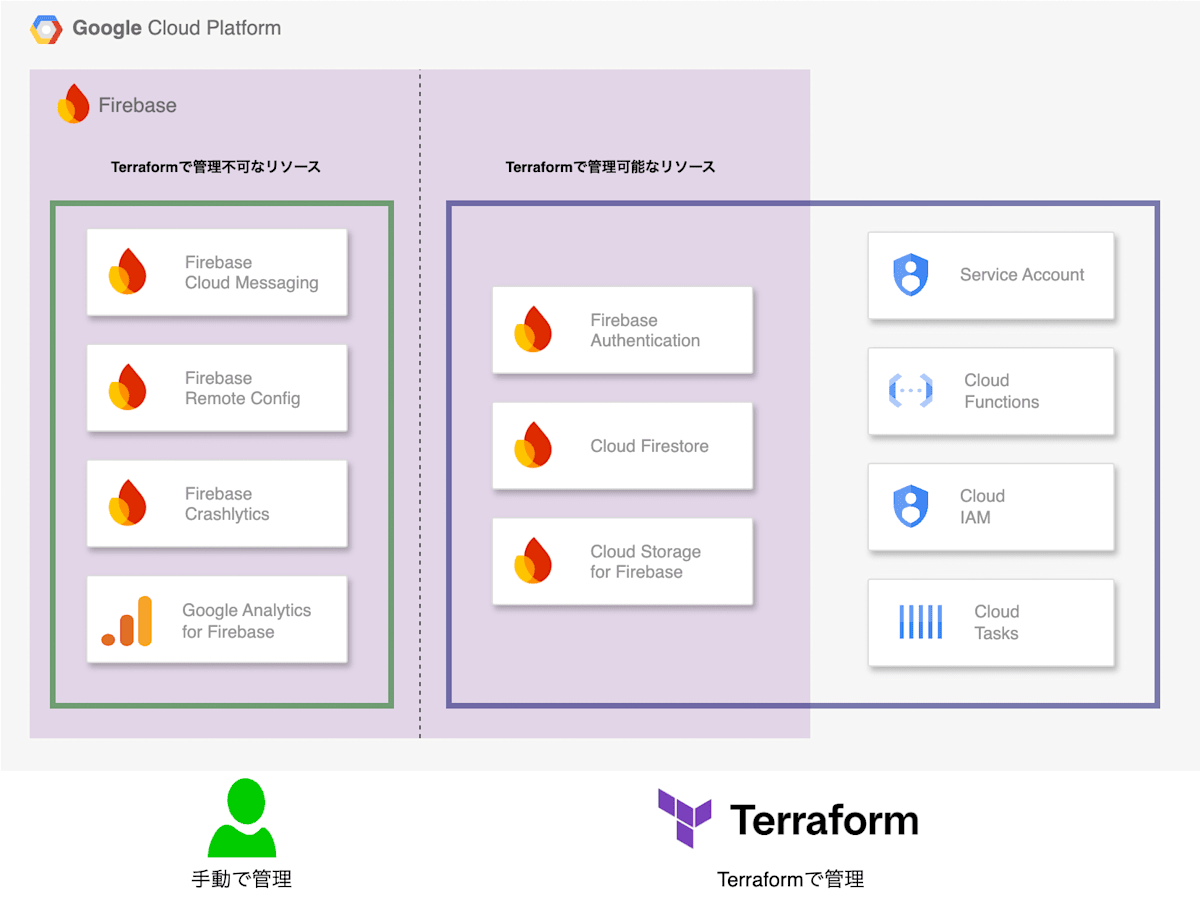Click the Firebase heading text
Viewport: 1200px width, 901px height.
point(137,106)
